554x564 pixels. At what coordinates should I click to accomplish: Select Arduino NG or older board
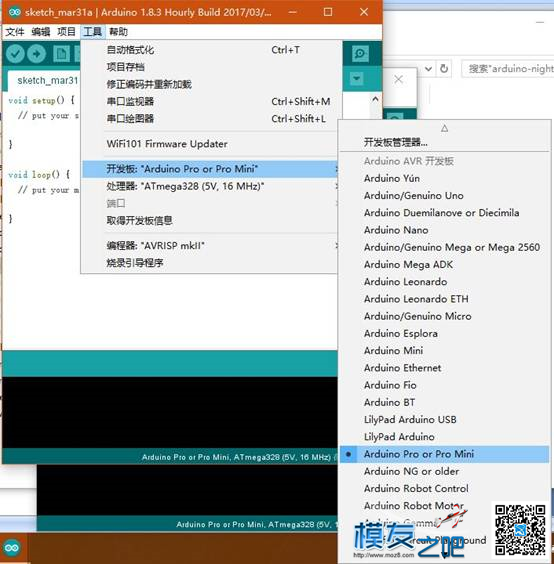coord(444,472)
